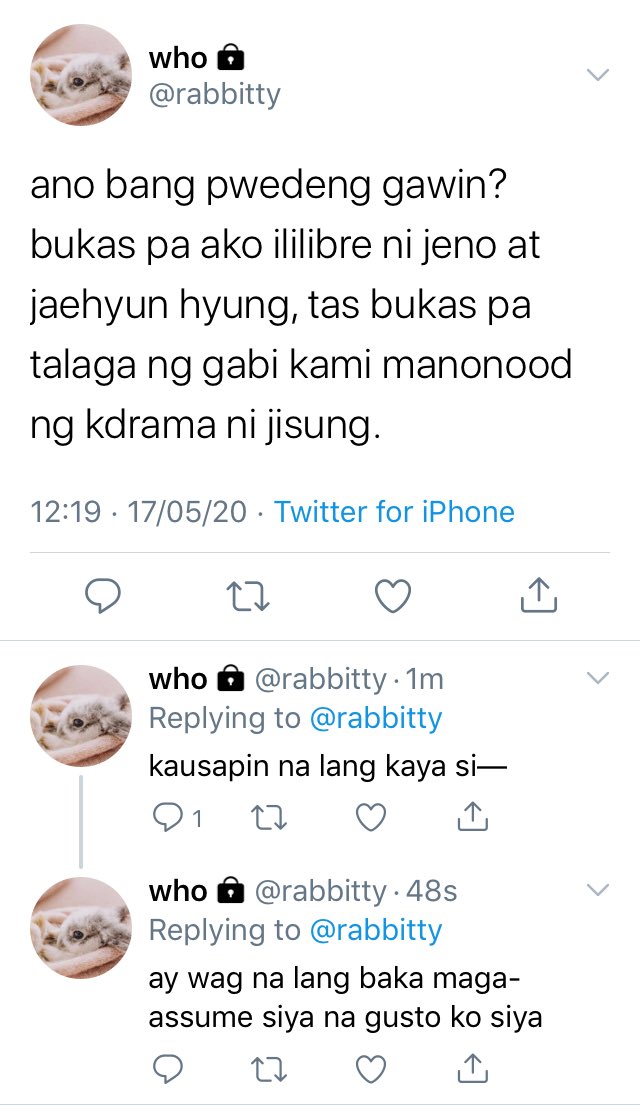The width and height of the screenshot is (640, 1105).
Task: Like the 'kausapin na lang kaya si' reply
Action: click(371, 817)
